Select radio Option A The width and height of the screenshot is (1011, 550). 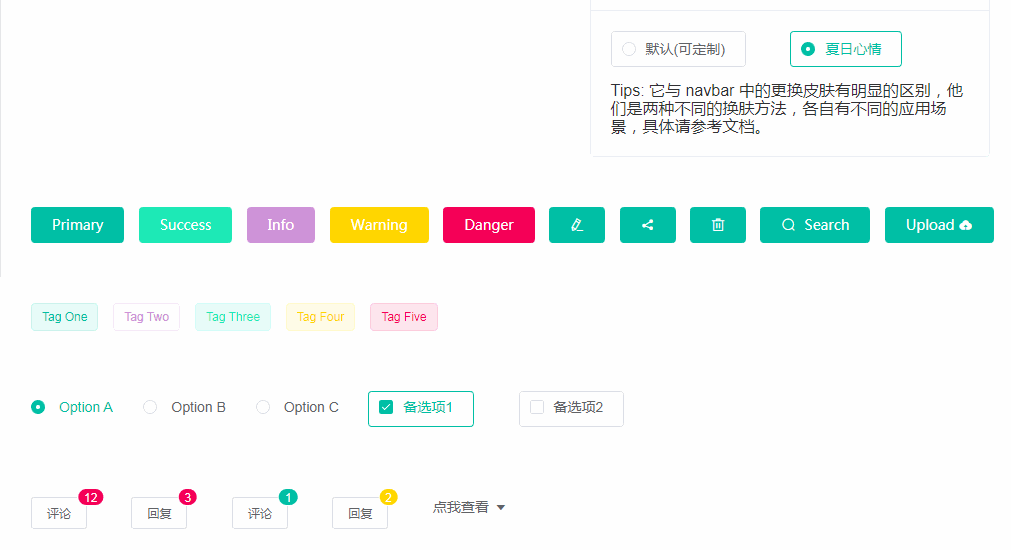pos(72,408)
